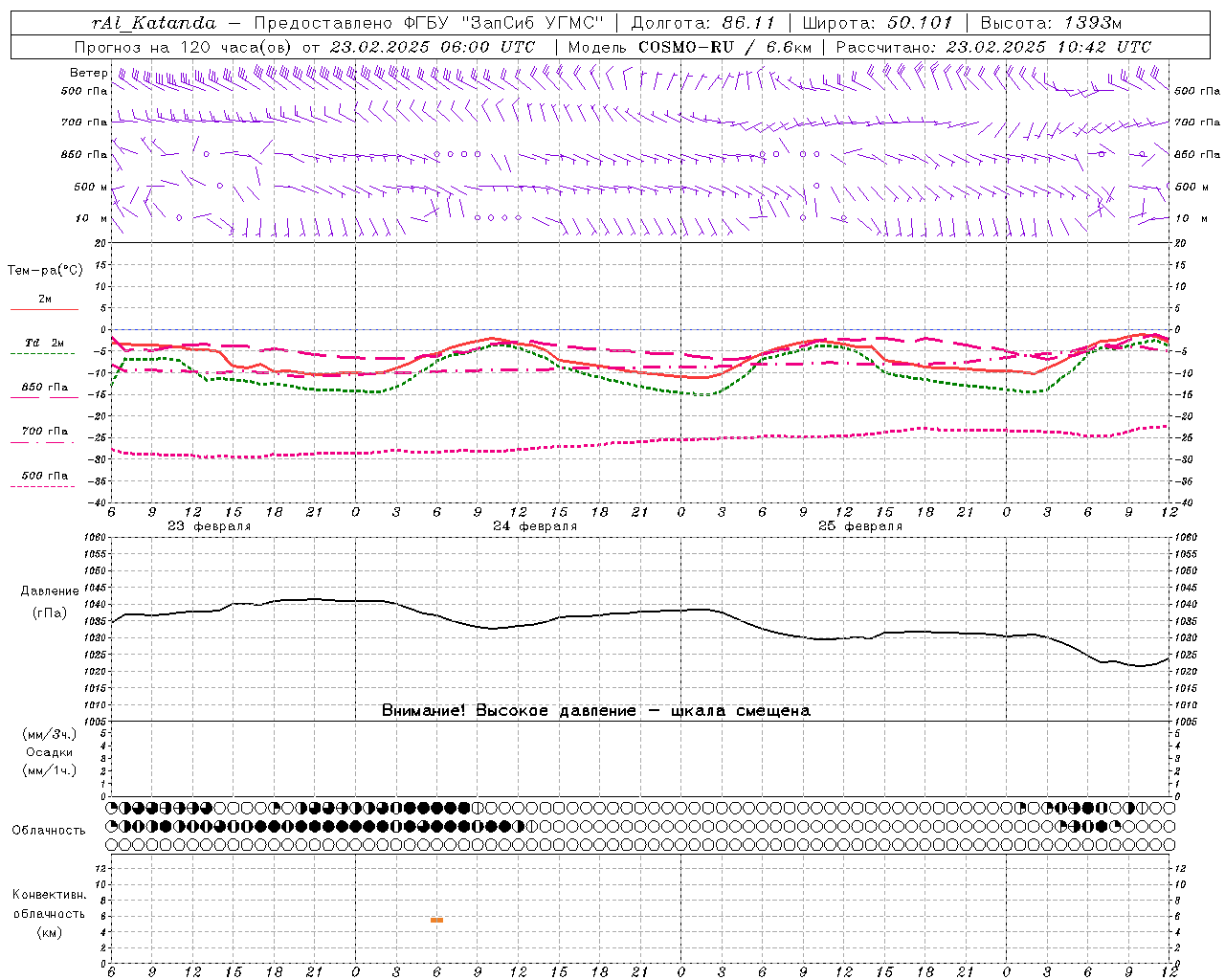Click the Конвективн. облачность label
The height and width of the screenshot is (980, 1225).
coord(49,904)
